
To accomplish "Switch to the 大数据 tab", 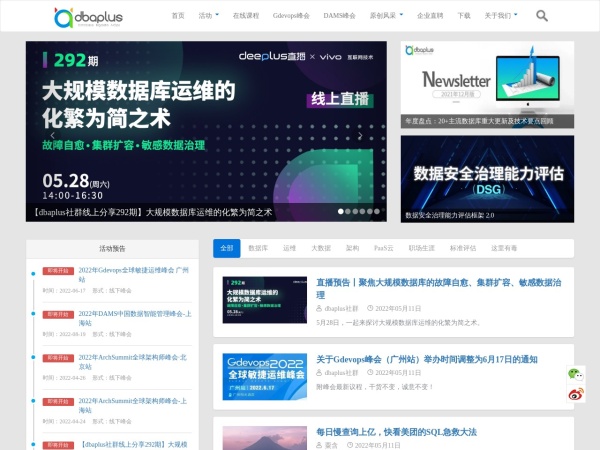I will [321, 248].
